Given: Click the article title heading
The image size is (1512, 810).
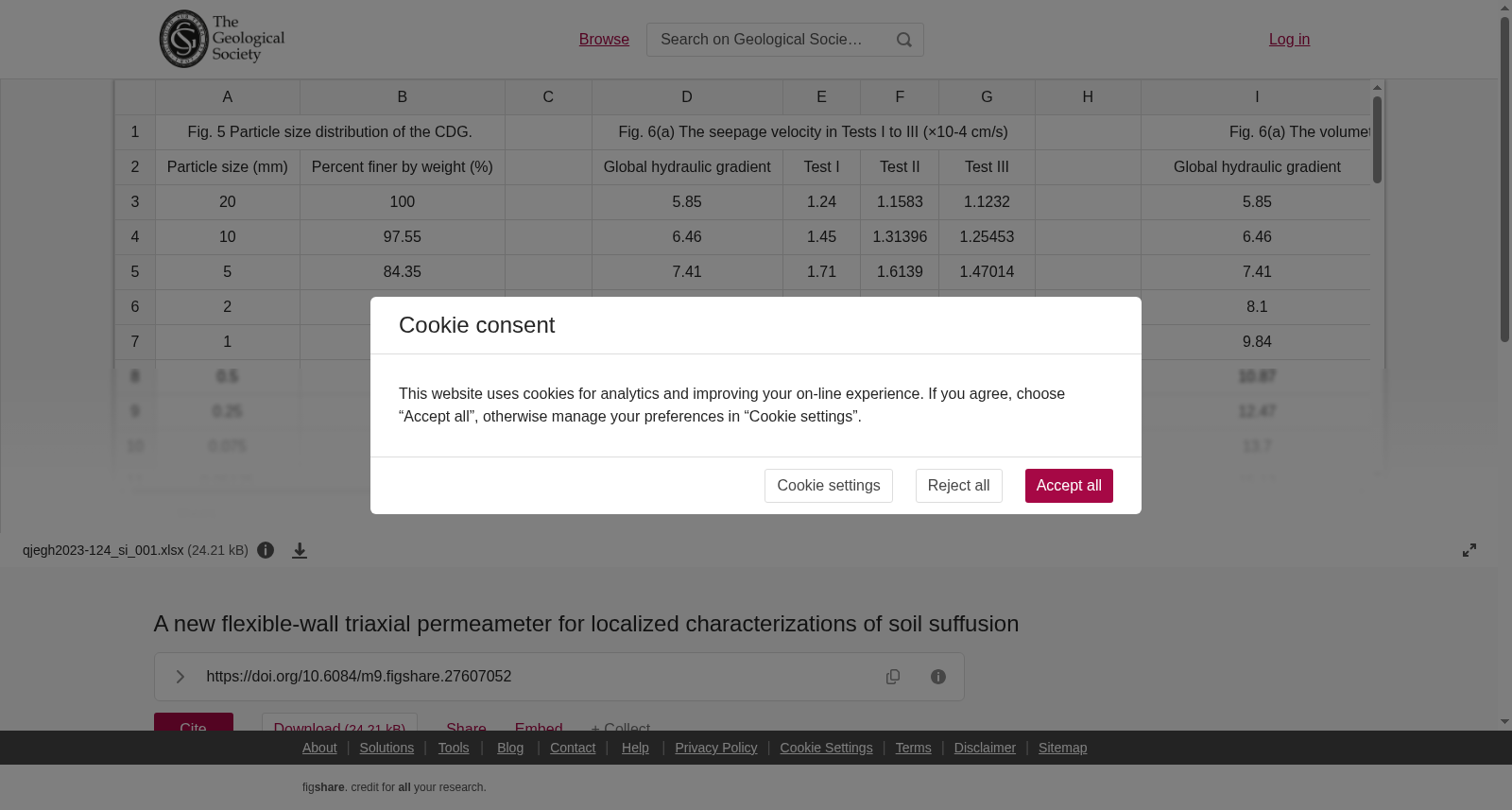Looking at the screenshot, I should [x=586, y=624].
